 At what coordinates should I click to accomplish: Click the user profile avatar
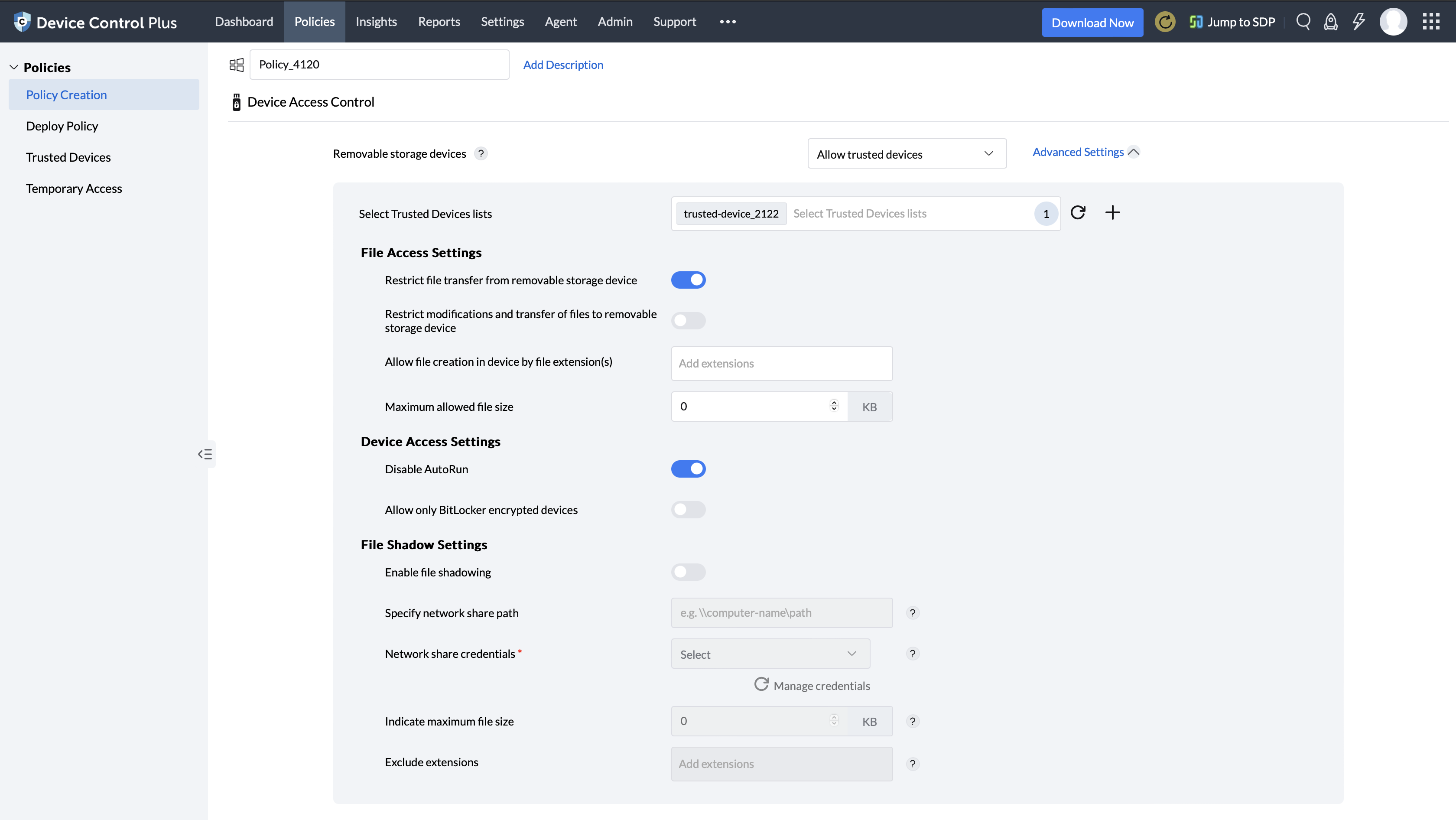(x=1393, y=22)
